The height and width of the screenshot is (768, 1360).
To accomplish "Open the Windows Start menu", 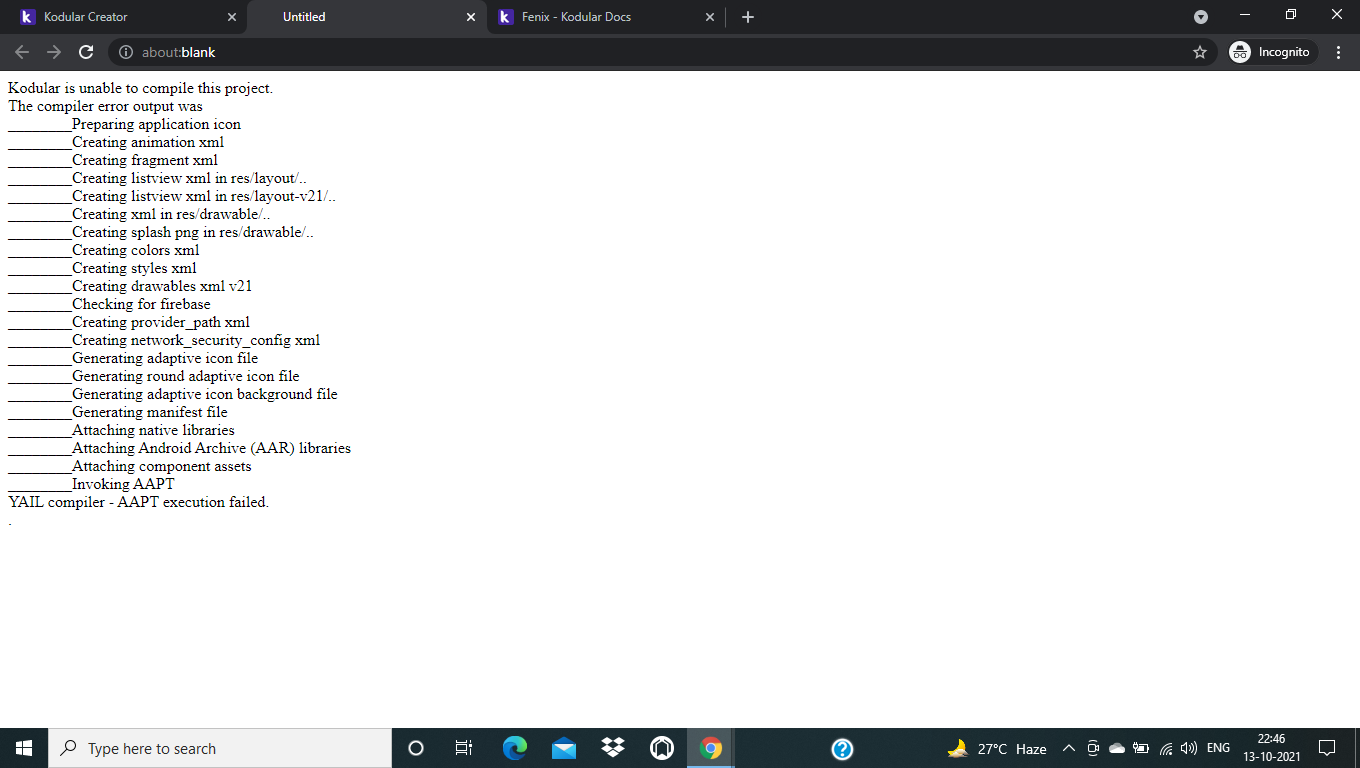I will [24, 748].
